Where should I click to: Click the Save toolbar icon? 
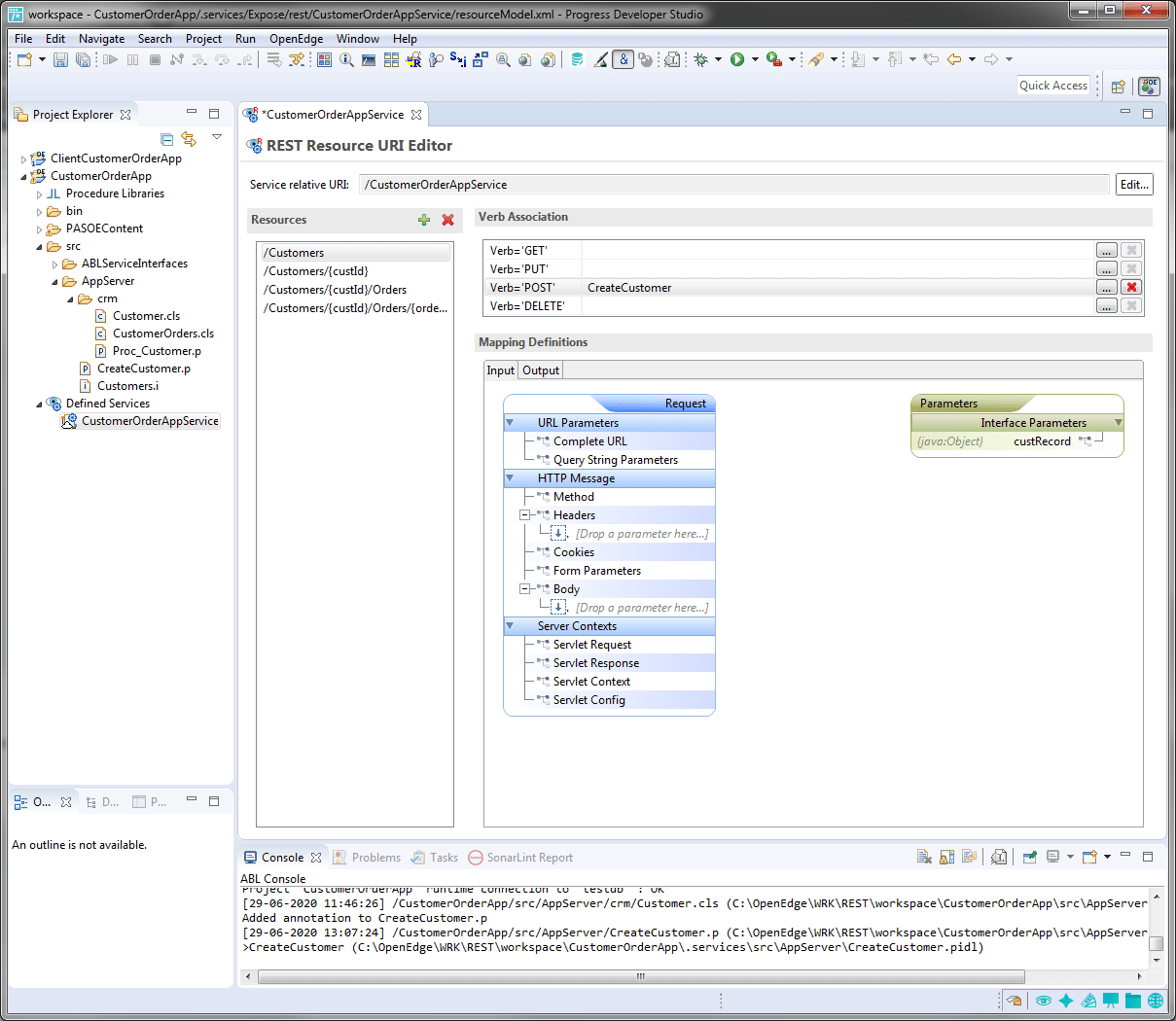pyautogui.click(x=60, y=59)
